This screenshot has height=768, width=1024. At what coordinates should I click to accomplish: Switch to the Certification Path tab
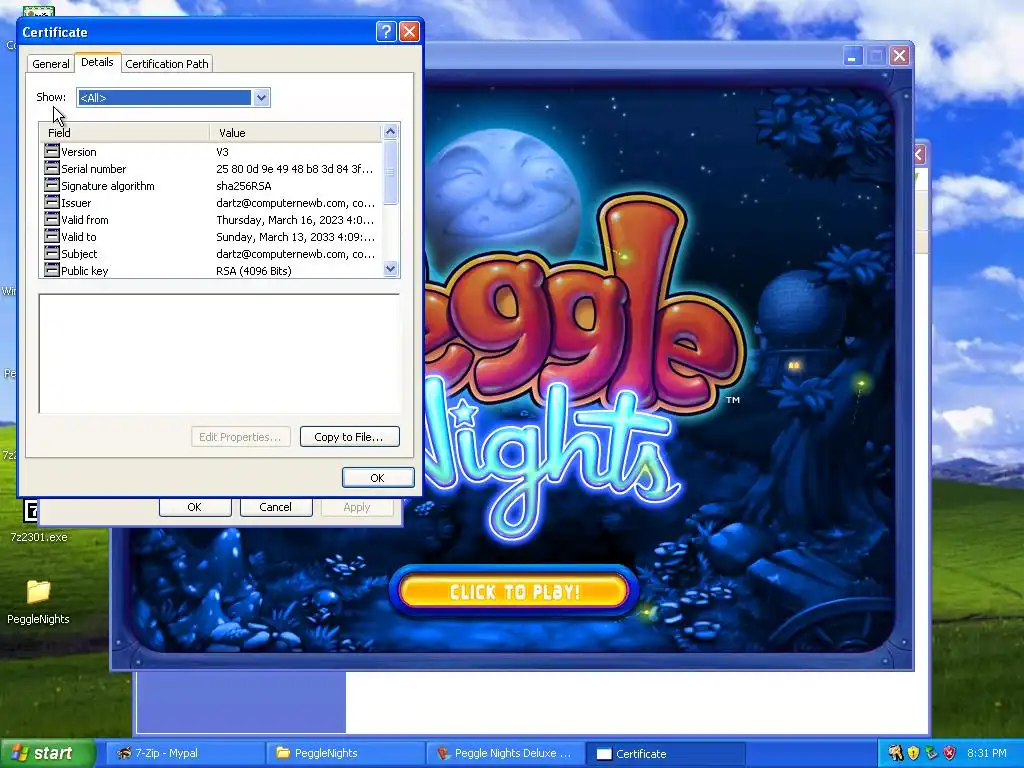[x=167, y=63]
